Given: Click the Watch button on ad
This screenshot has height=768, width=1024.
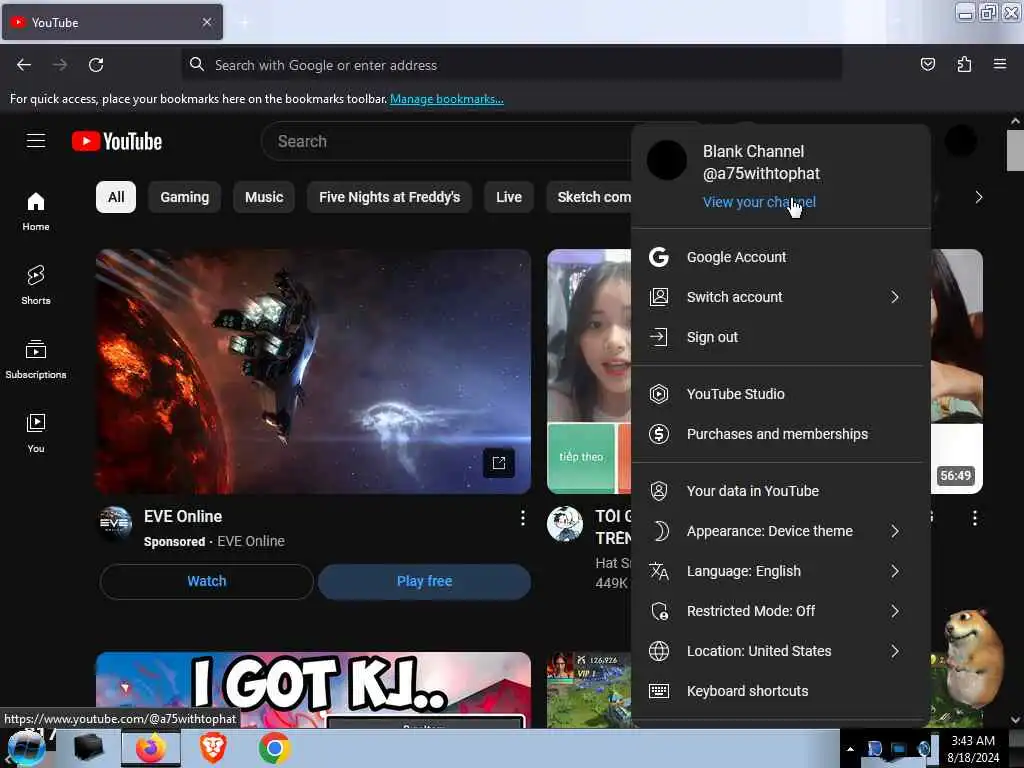Looking at the screenshot, I should (207, 581).
